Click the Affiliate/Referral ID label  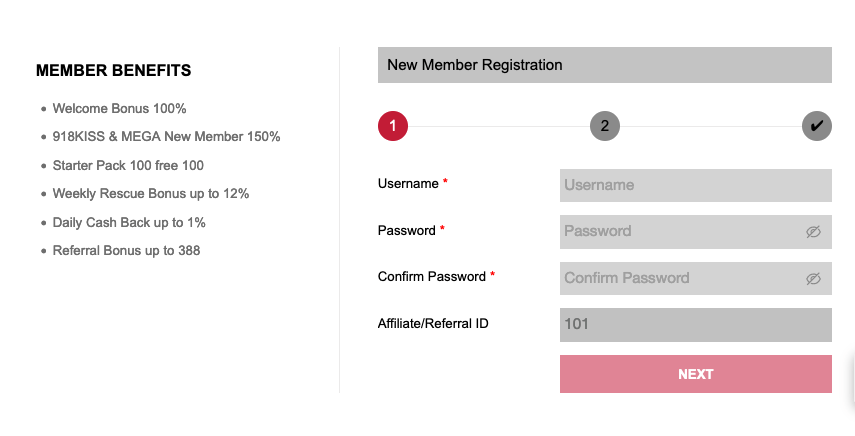coord(433,323)
